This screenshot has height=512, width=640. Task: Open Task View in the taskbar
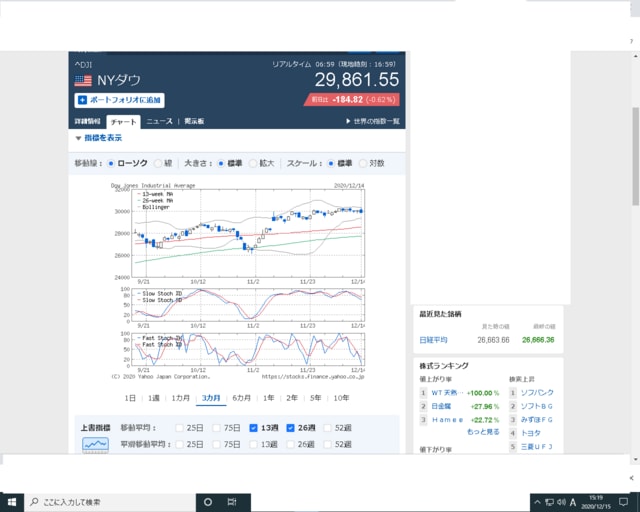(x=232, y=502)
